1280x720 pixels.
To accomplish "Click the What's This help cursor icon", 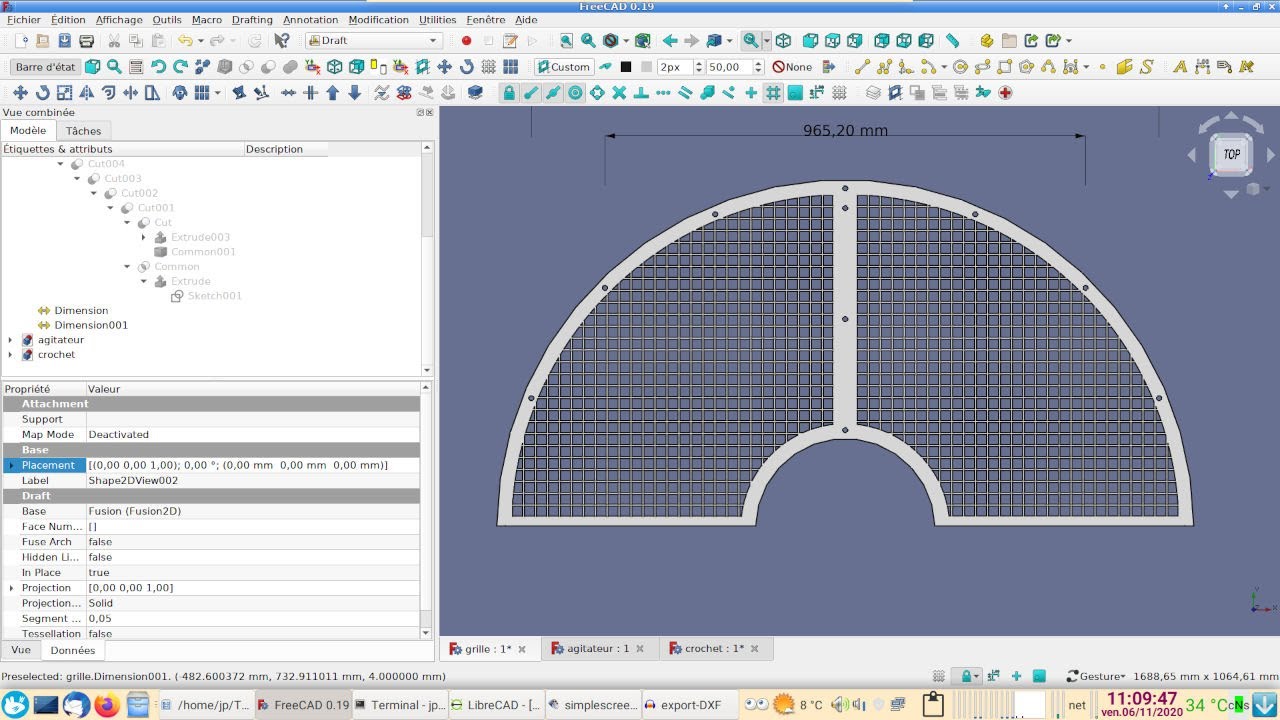I will pos(282,41).
